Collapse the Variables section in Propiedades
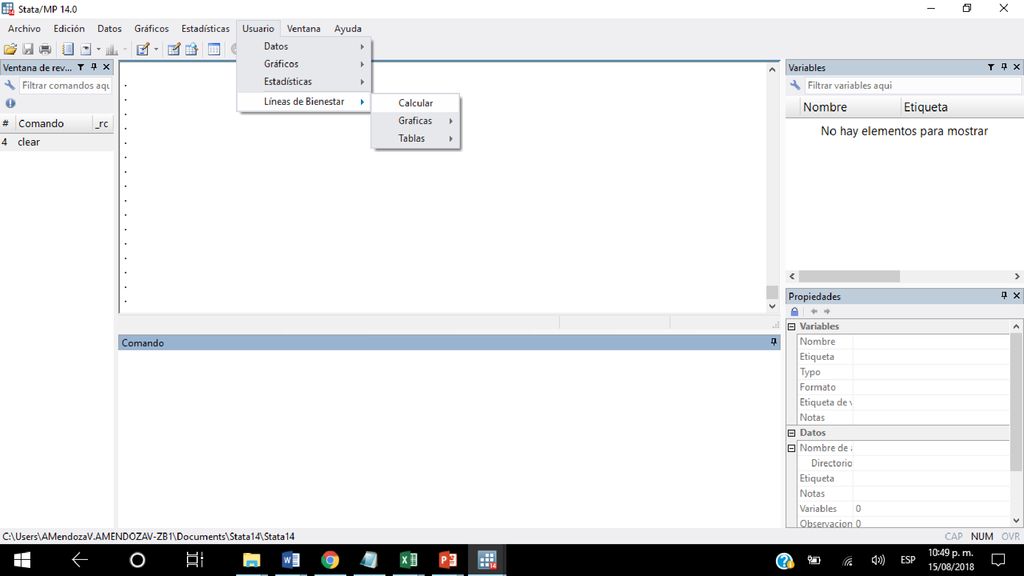This screenshot has height=576, width=1024. point(792,327)
